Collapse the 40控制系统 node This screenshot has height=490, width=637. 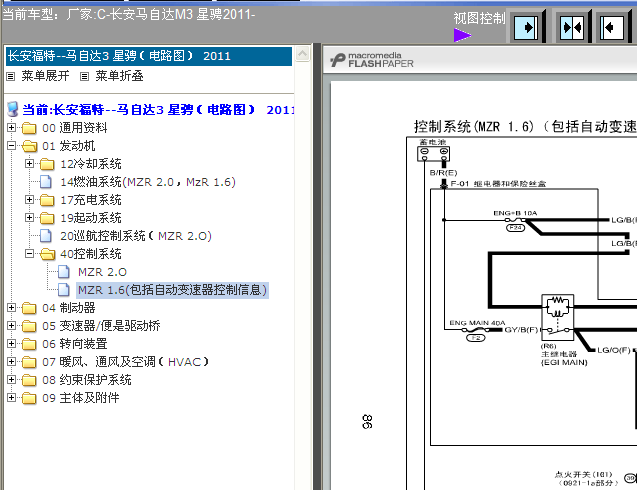(x=29, y=254)
